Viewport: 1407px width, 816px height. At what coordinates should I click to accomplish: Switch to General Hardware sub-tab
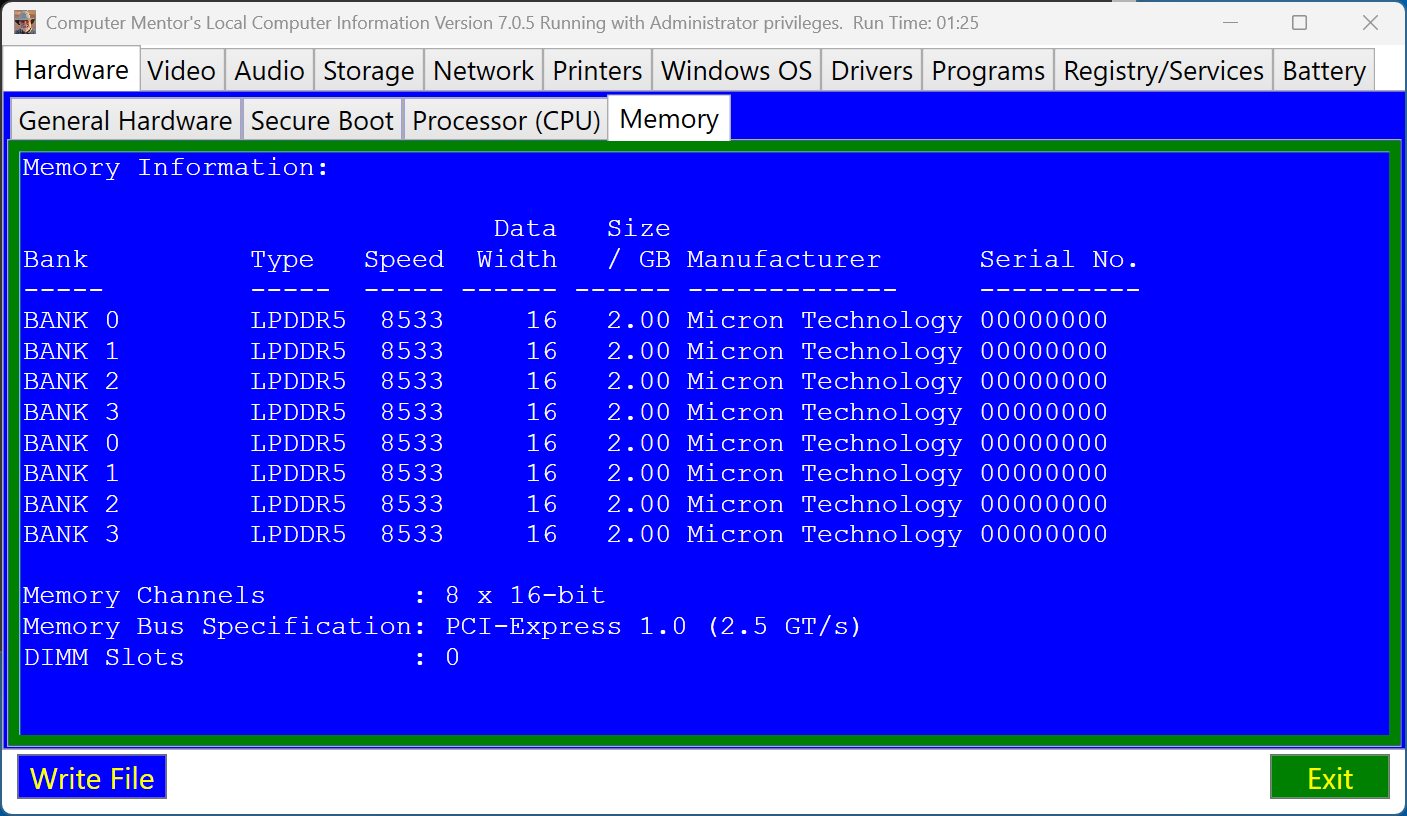pos(125,120)
